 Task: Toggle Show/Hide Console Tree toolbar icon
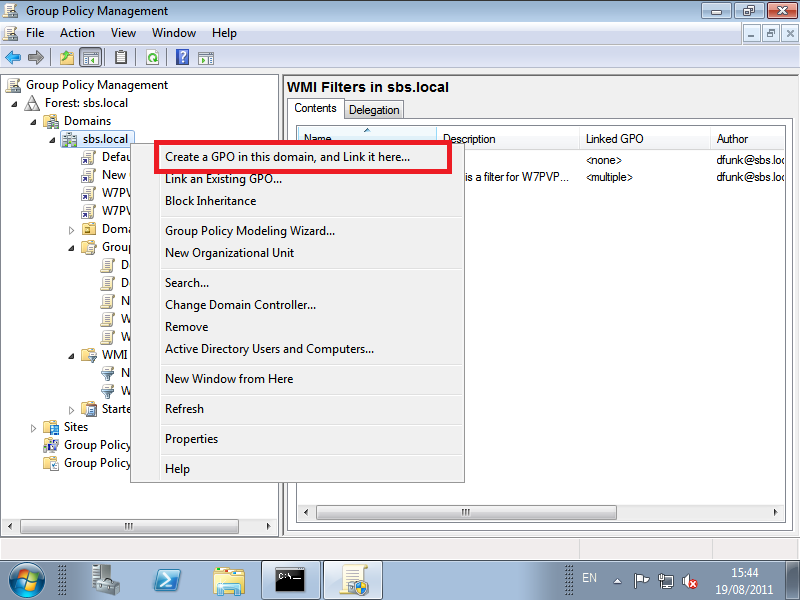(x=91, y=58)
